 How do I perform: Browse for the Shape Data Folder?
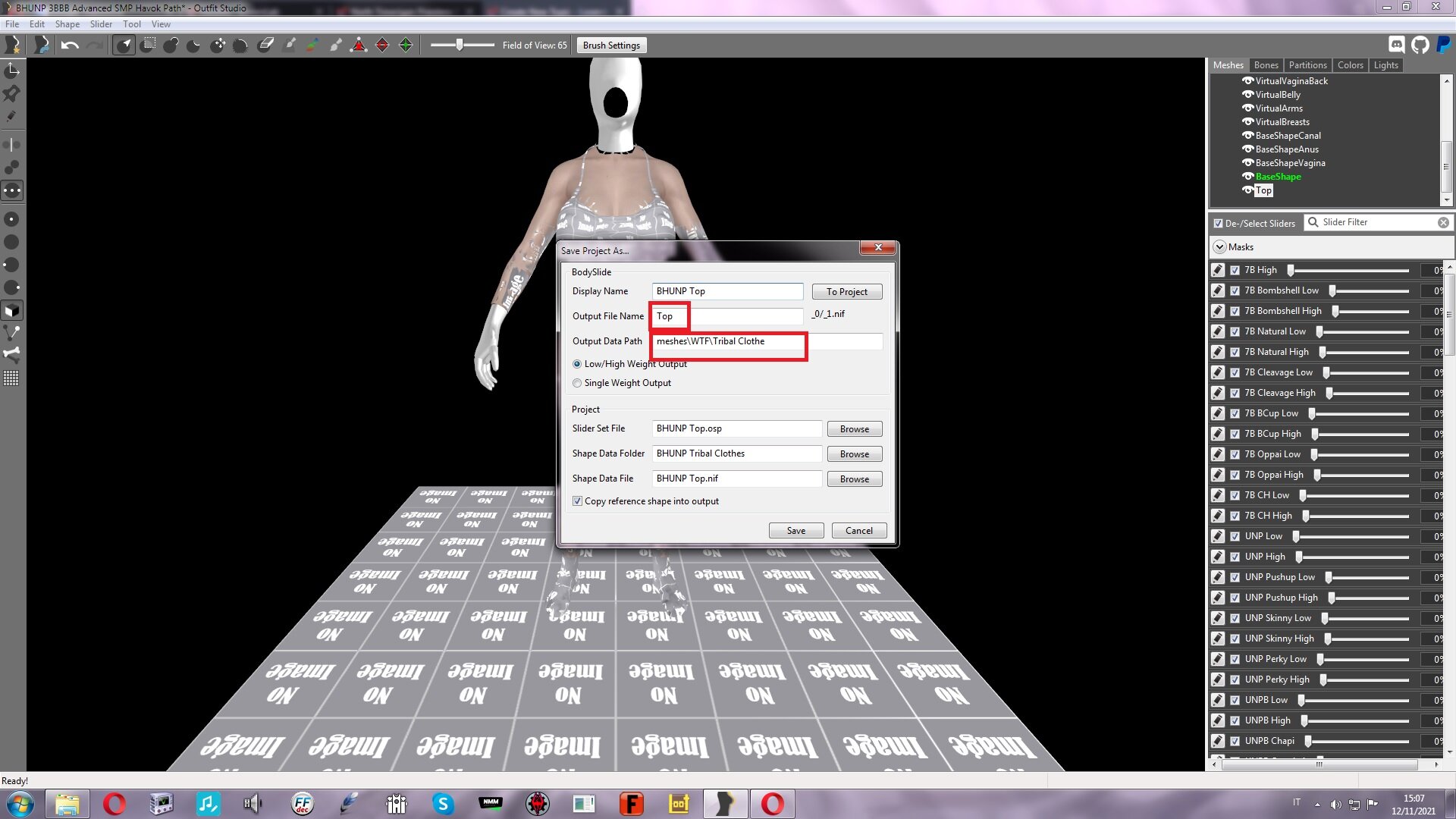[x=855, y=454]
